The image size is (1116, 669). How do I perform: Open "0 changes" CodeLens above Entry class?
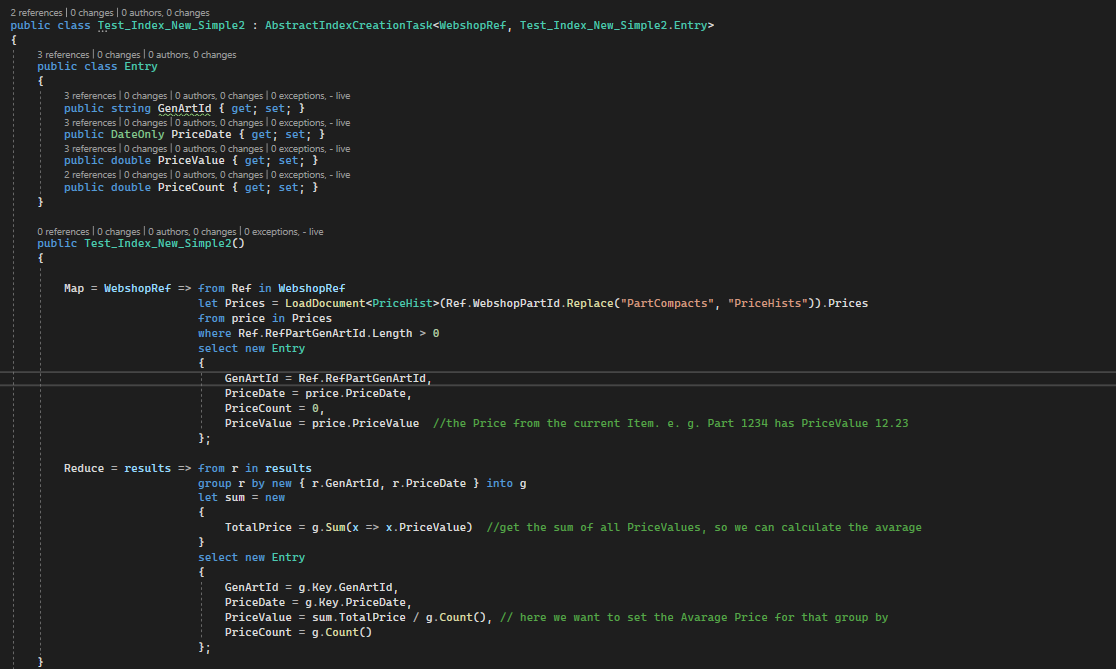(x=120, y=54)
